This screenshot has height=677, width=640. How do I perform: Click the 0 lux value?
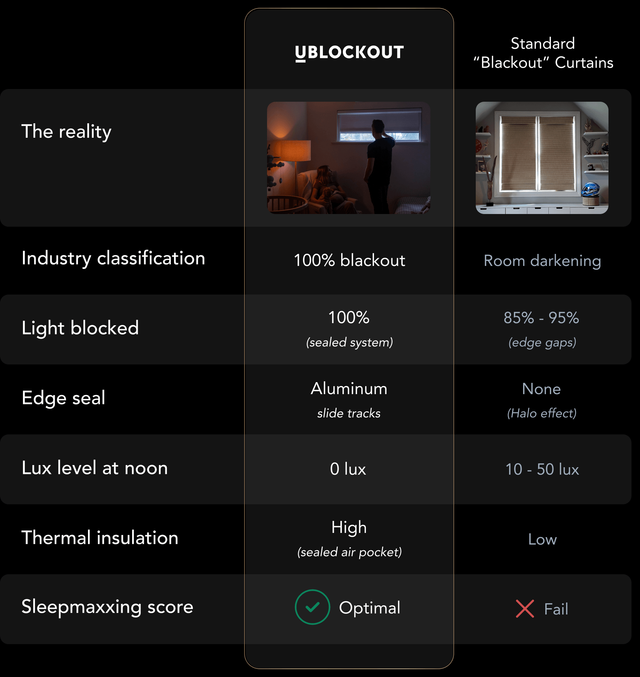(x=348, y=469)
